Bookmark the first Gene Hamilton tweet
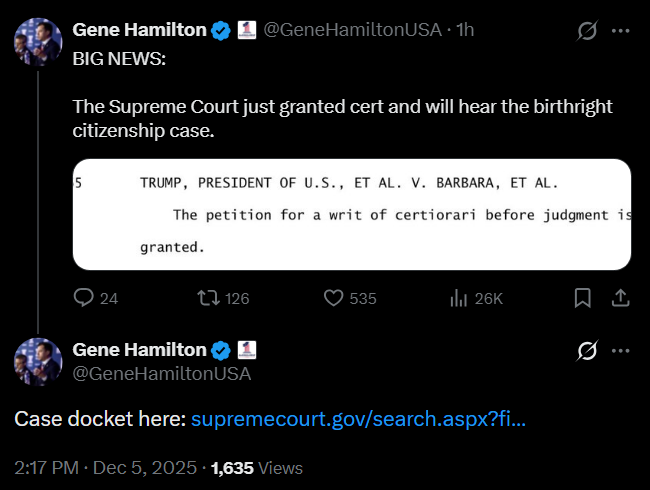This screenshot has height=490, width=650. (583, 298)
